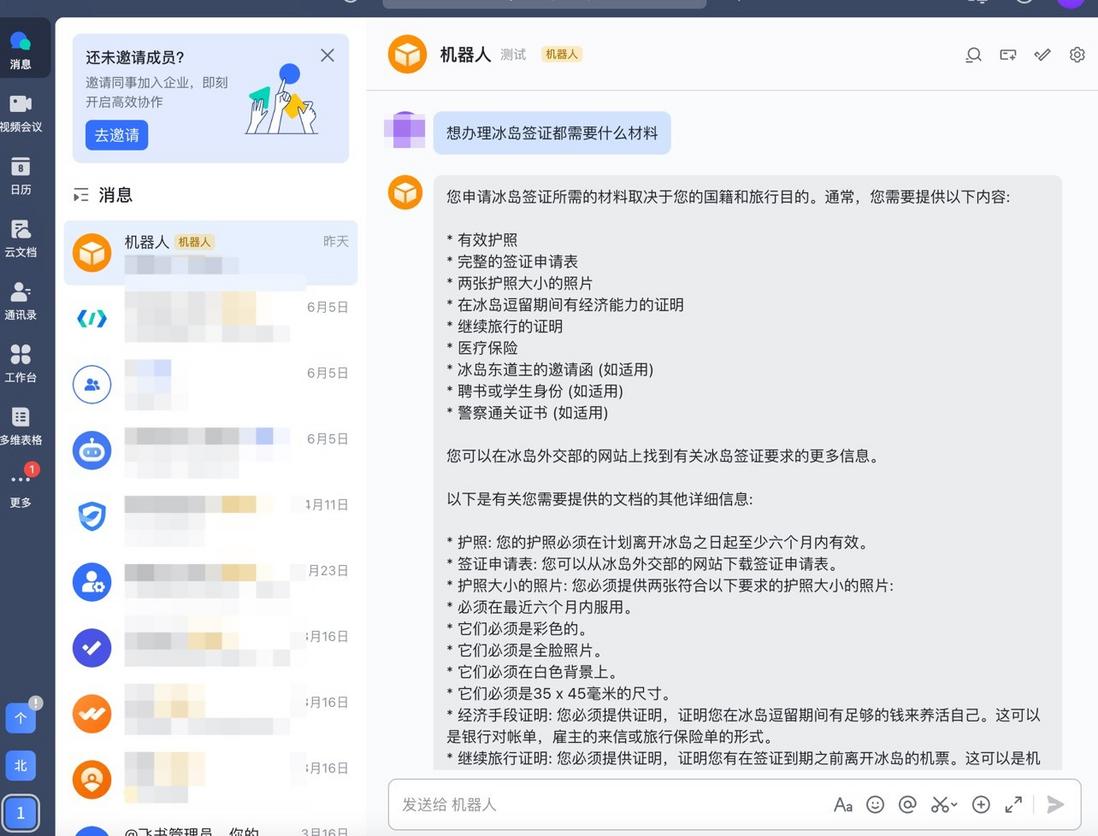Open the 机器人 conversation in message list
The height and width of the screenshot is (836, 1098).
(x=211, y=253)
